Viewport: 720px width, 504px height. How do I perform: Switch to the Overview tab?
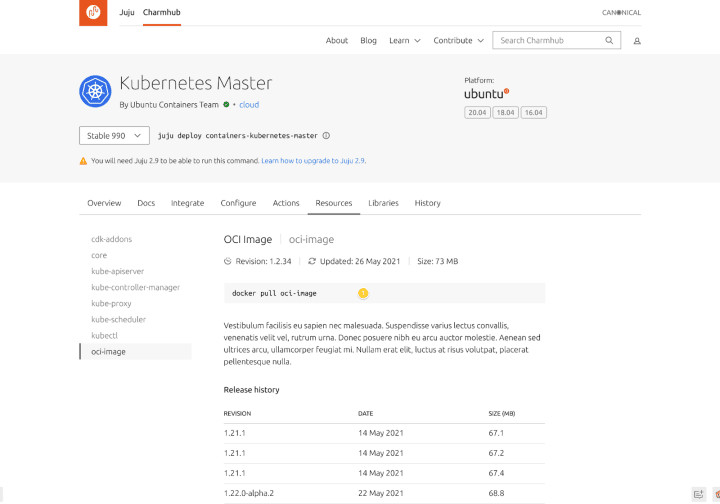point(104,203)
